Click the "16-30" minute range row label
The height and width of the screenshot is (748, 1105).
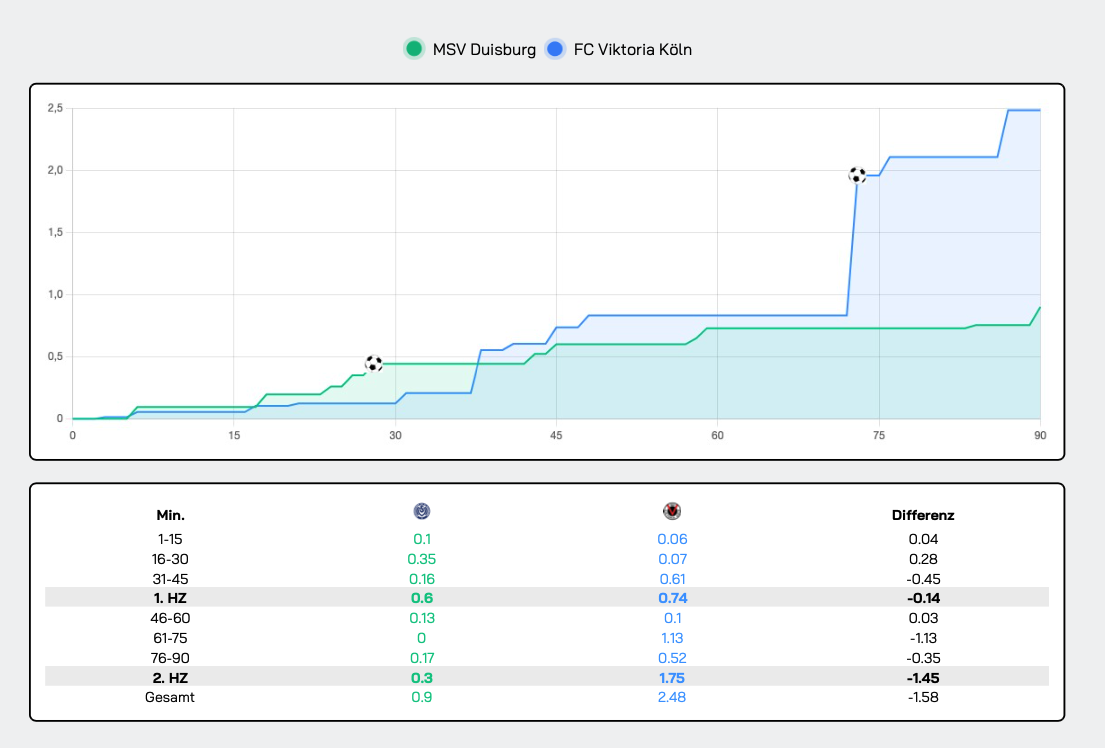coord(171,559)
